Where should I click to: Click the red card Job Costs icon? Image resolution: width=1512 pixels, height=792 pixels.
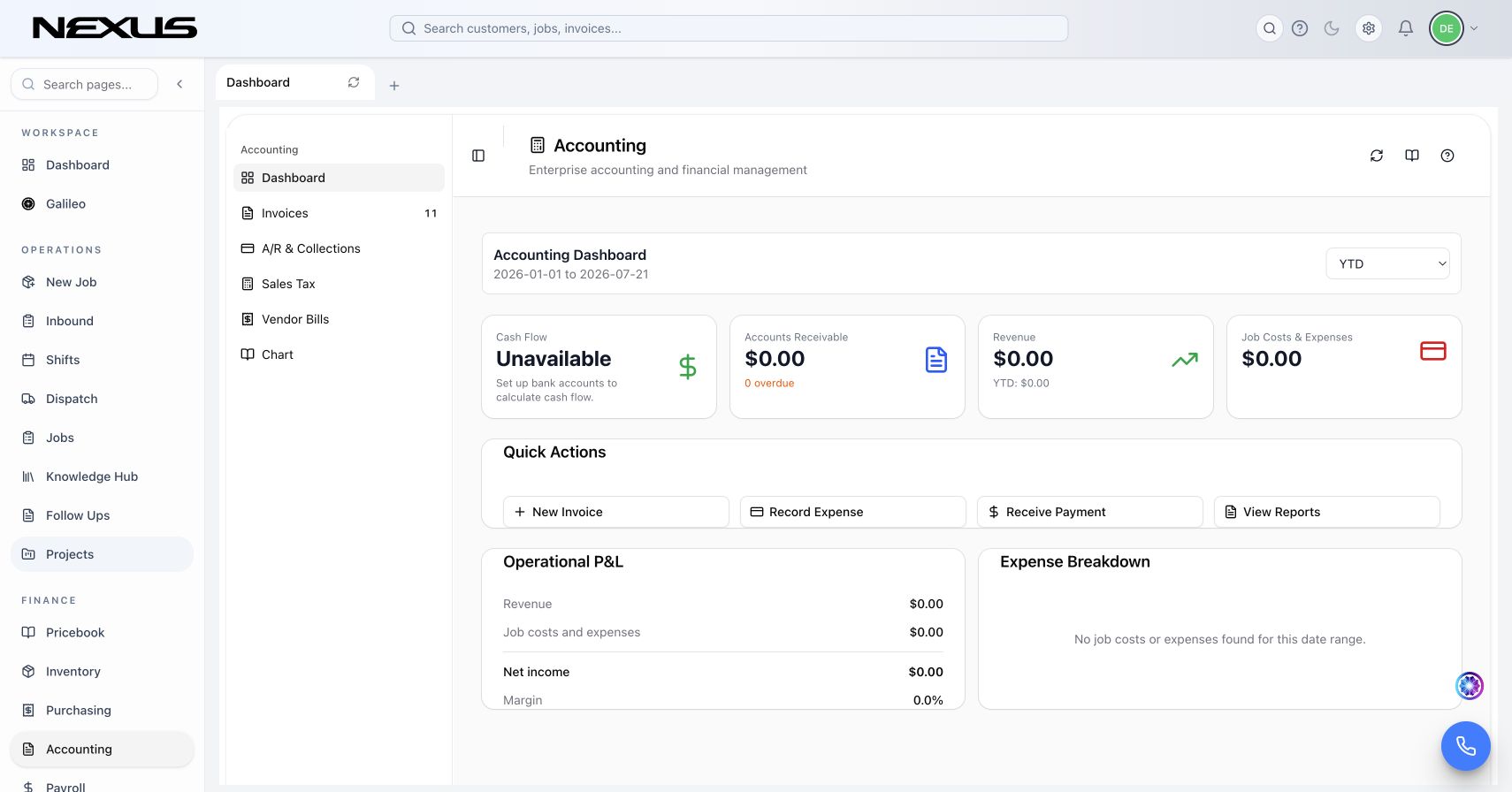coord(1433,351)
